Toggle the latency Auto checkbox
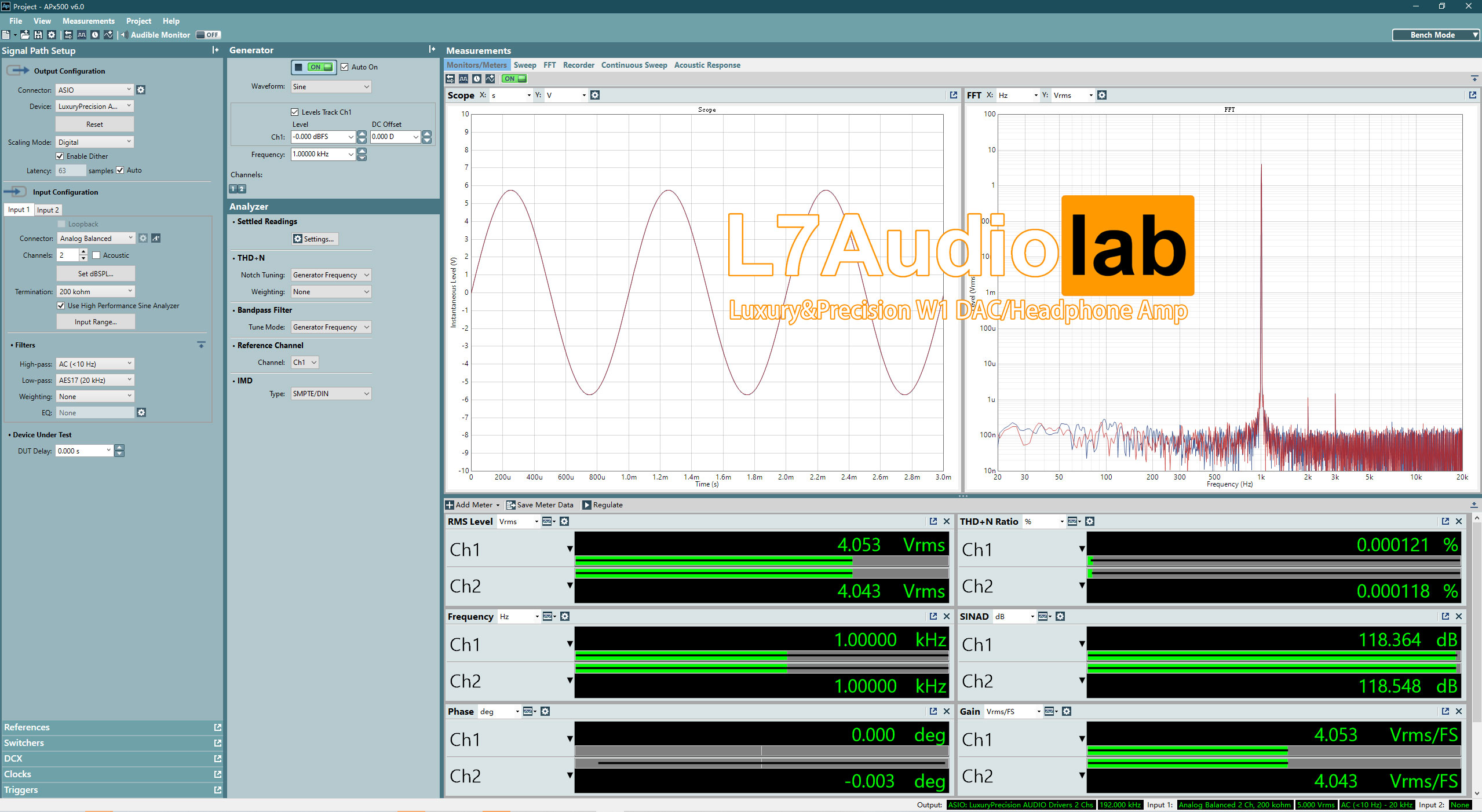Viewport: 1482px width, 812px height. click(120, 170)
